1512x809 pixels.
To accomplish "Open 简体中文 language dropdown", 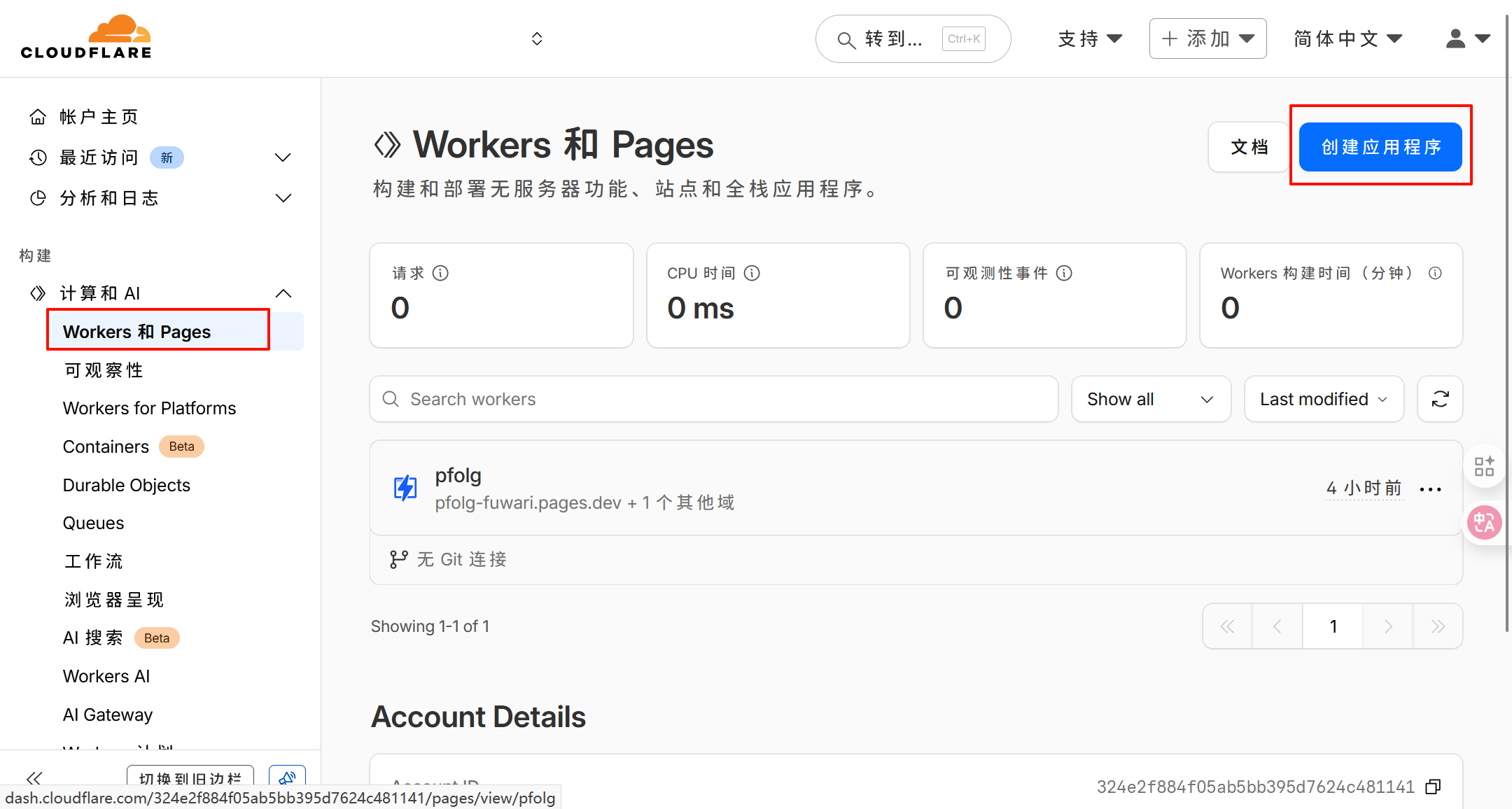I will 1347,38.
